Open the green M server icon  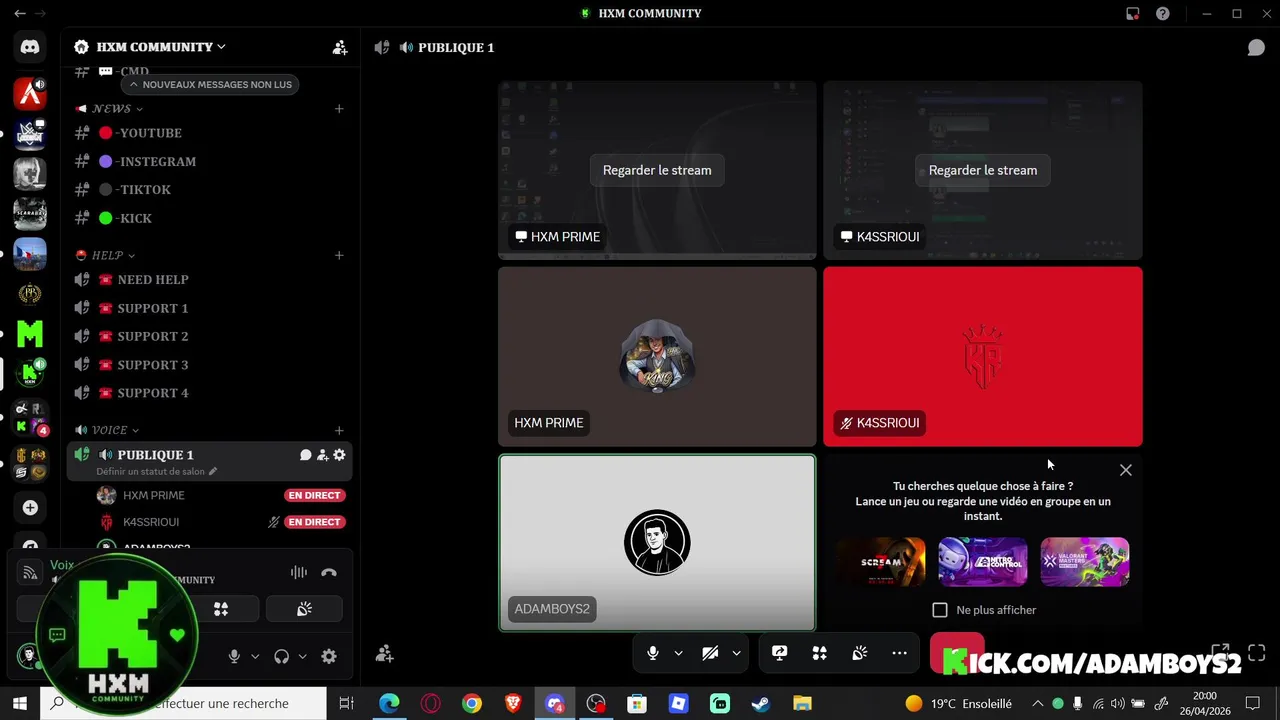pyautogui.click(x=30, y=333)
